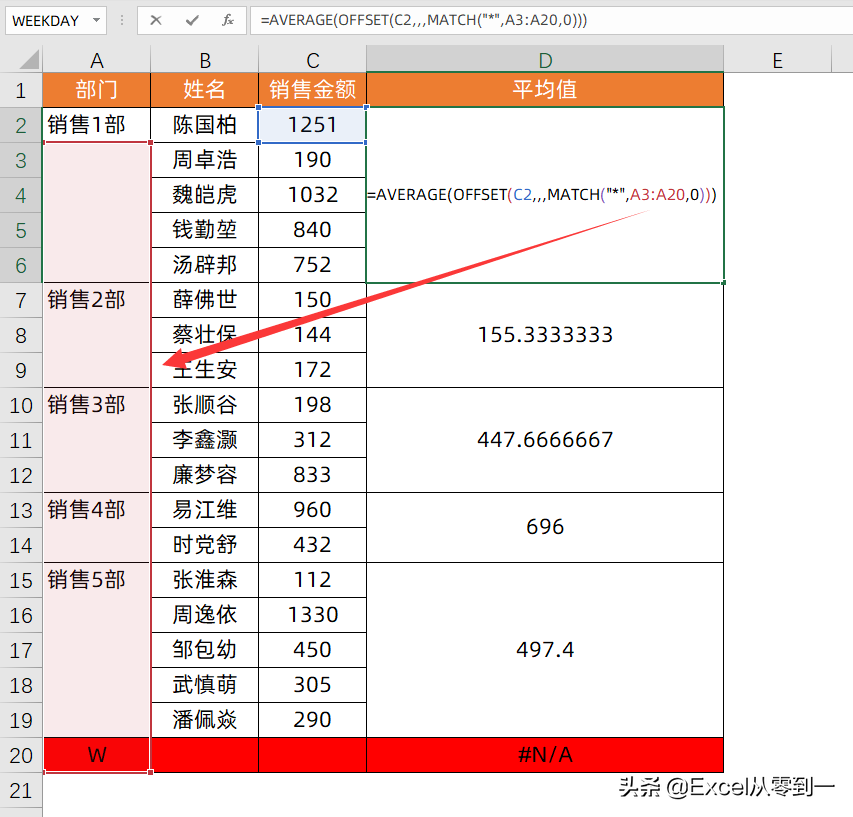Click the Select All corner triangle

tap(29, 59)
